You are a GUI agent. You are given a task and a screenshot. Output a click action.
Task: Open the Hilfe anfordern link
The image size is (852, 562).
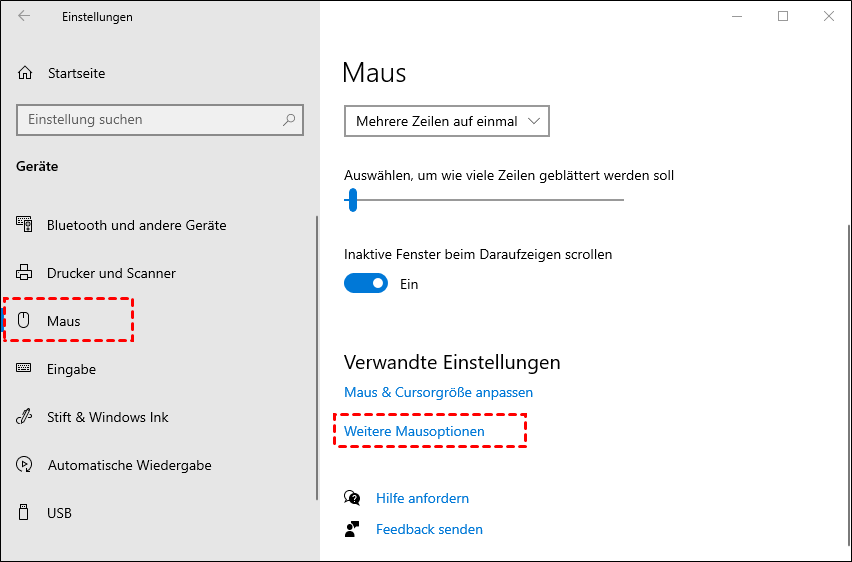422,498
